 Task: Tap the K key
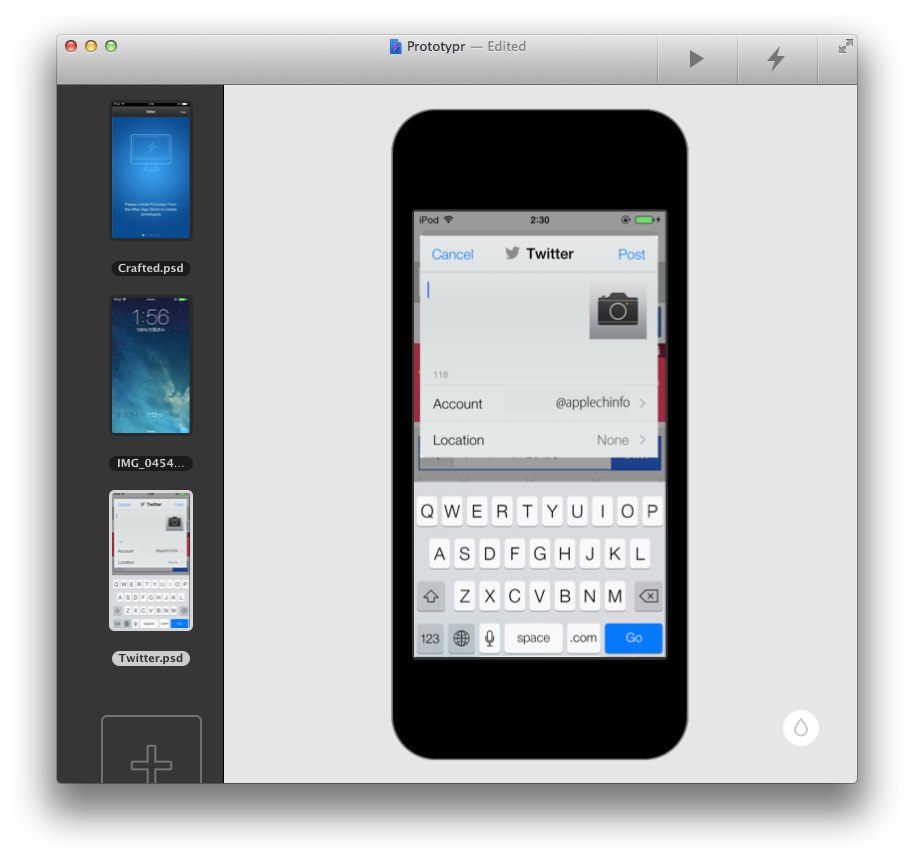point(615,554)
